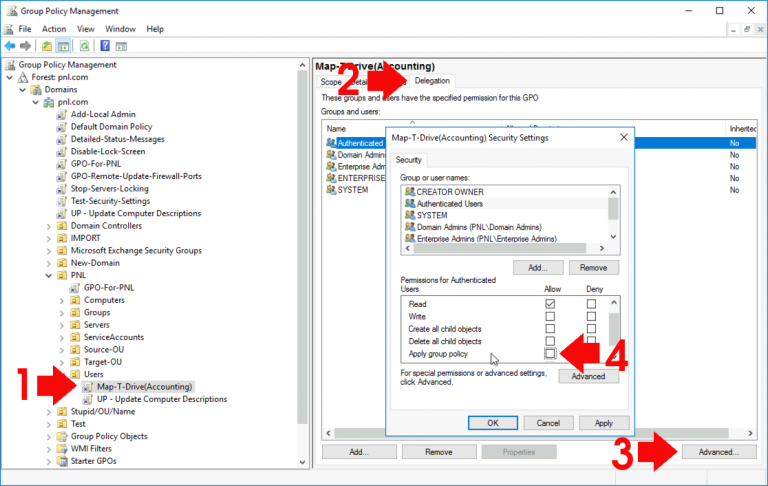The width and height of the screenshot is (768, 486).
Task: Click the Map-T-Drive(Accounting) GPO link icon
Action: pyautogui.click(x=88, y=387)
